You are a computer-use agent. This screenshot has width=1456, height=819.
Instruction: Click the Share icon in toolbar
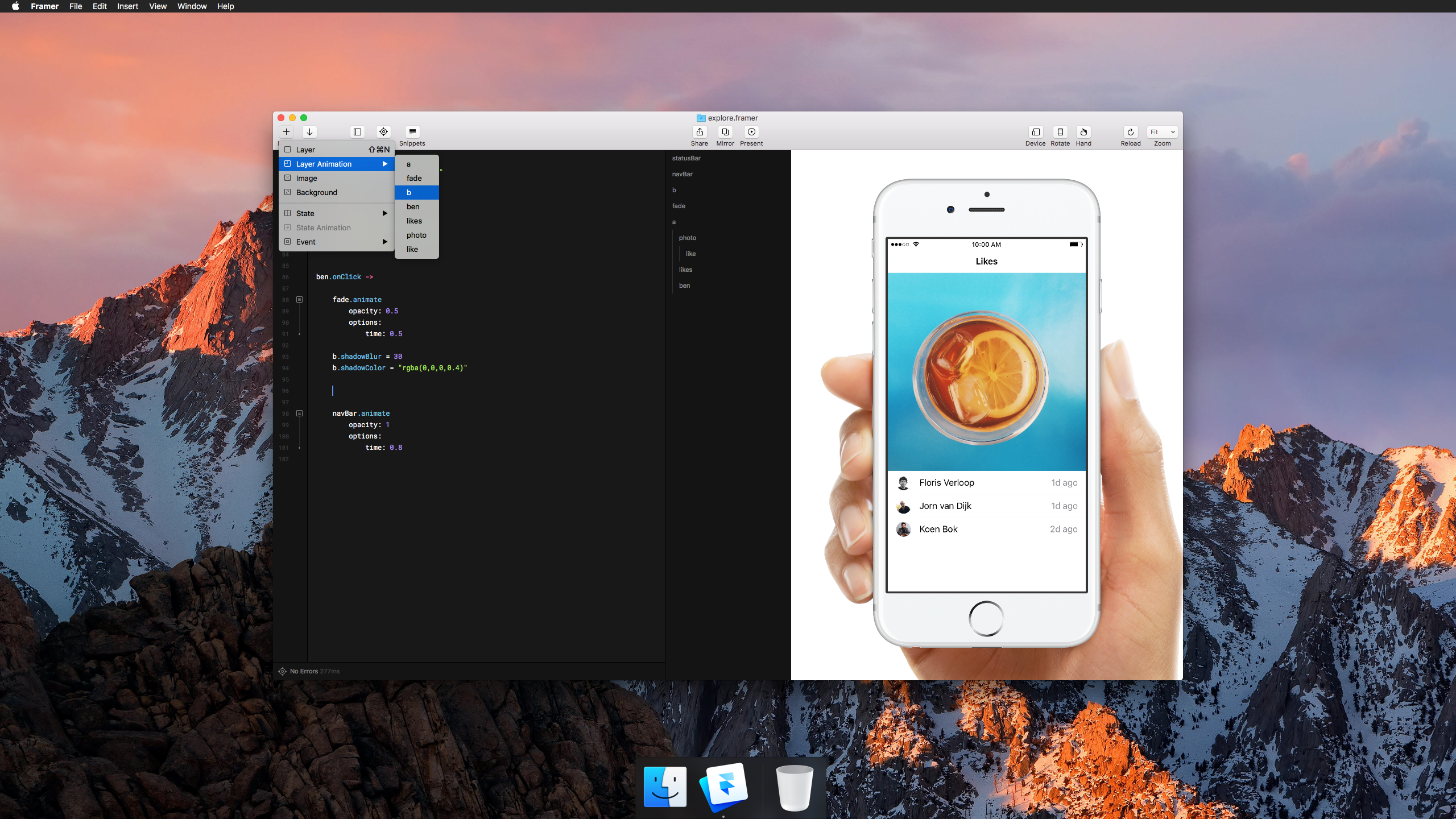point(699,132)
